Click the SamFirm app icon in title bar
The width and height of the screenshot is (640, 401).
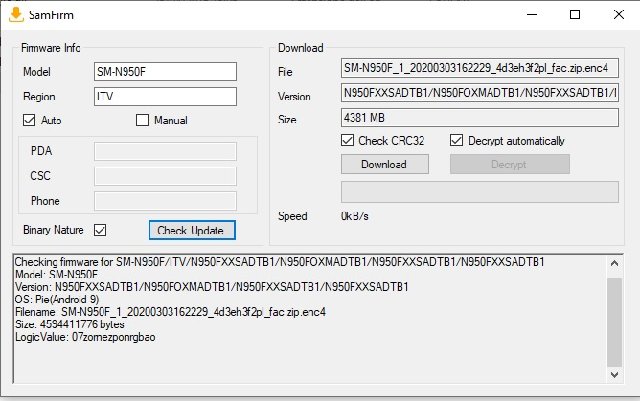[x=16, y=15]
